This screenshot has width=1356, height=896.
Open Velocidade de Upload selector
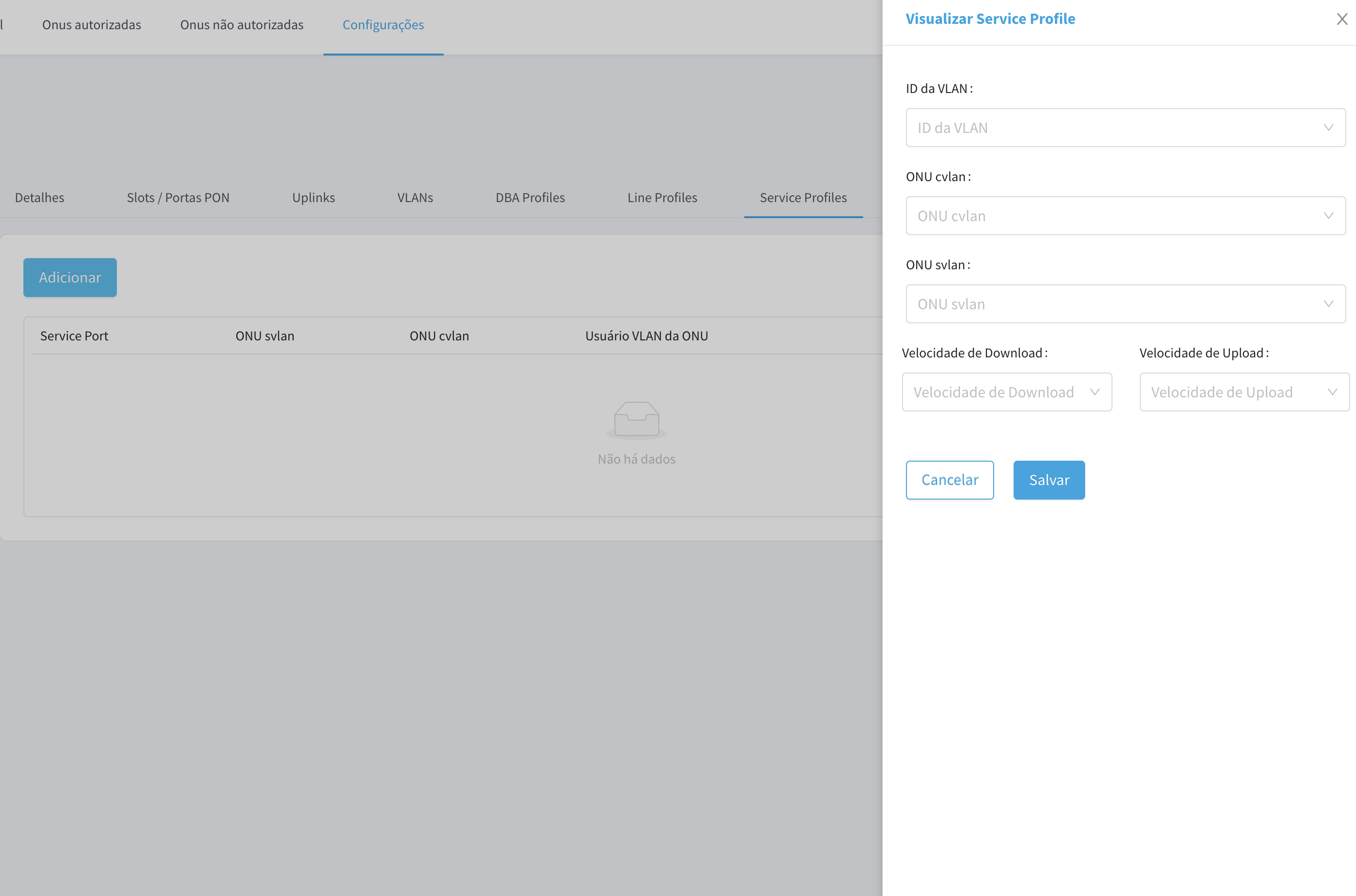click(x=1243, y=392)
